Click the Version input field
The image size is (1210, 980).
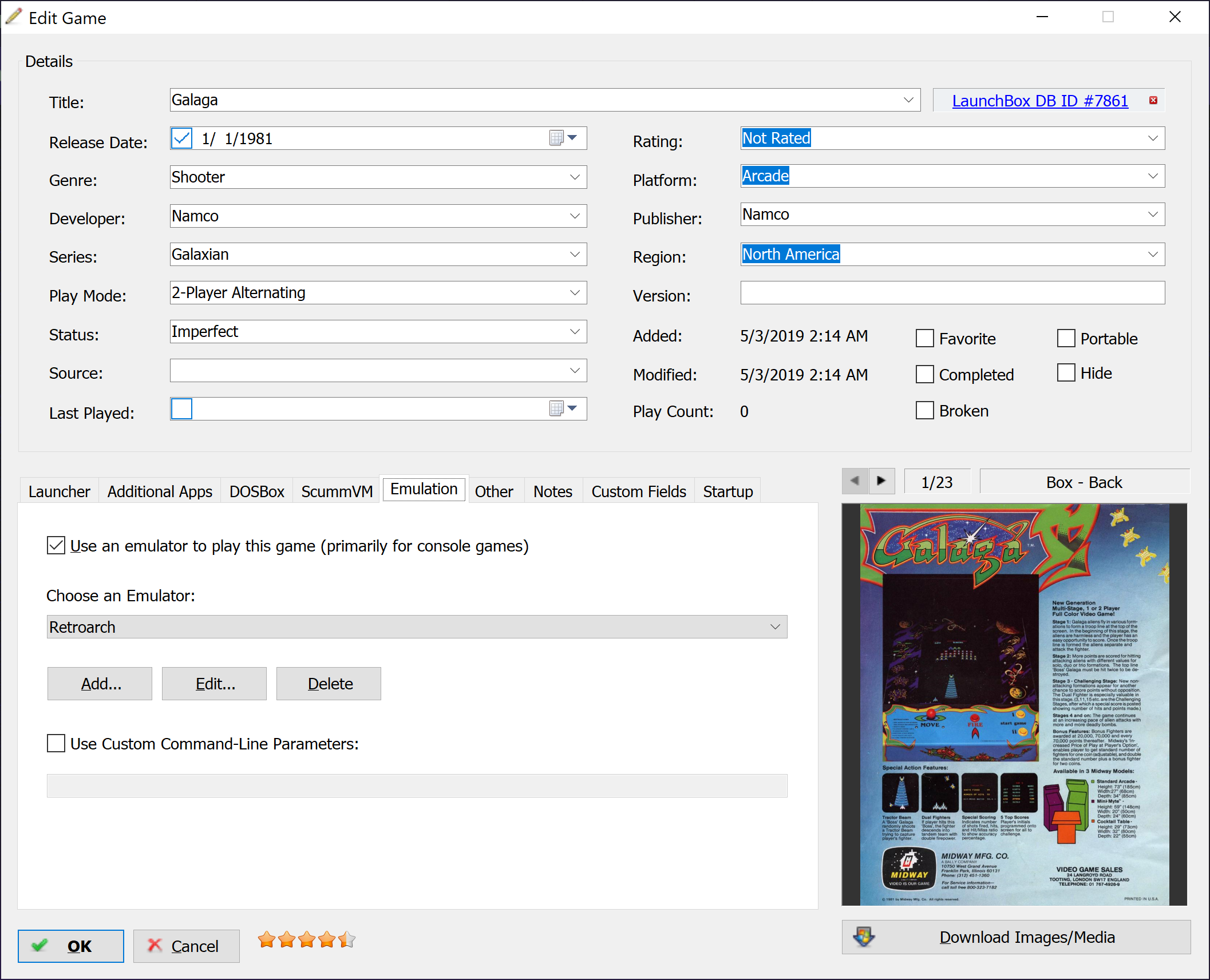952,293
